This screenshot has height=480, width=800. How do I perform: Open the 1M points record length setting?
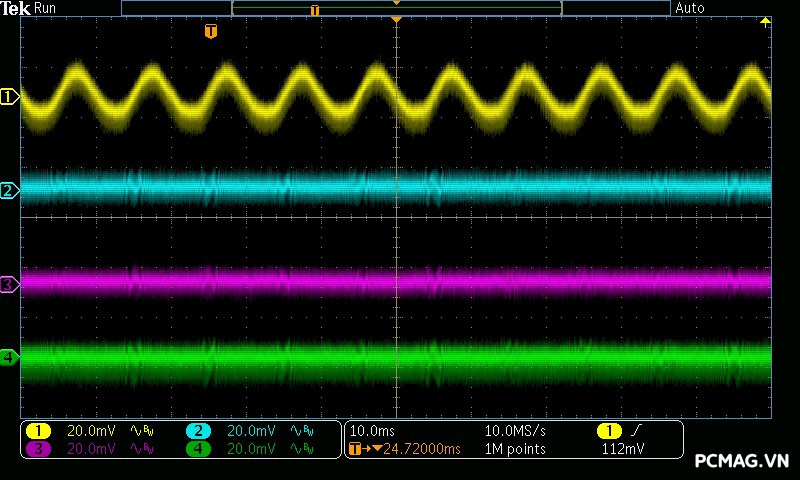pos(515,449)
